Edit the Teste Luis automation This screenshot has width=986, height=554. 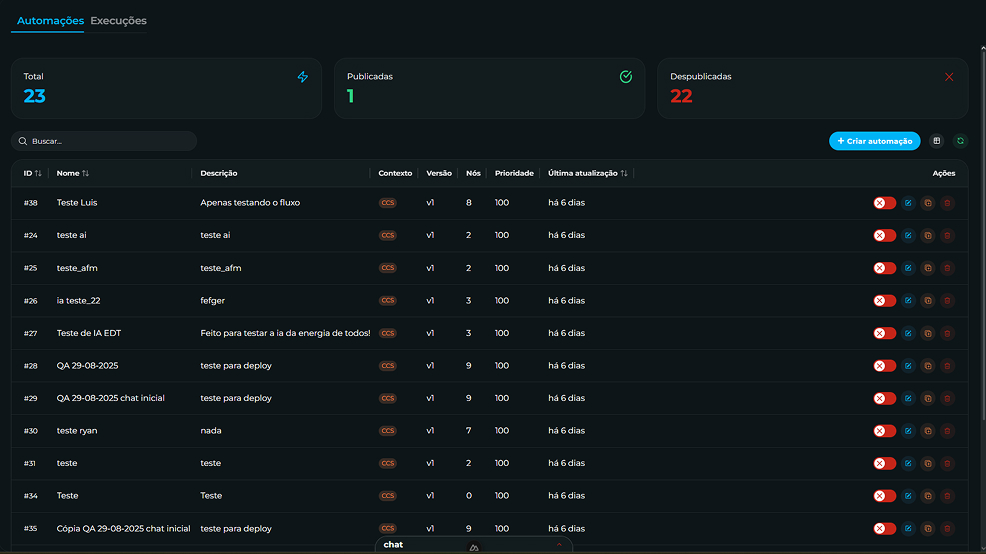pyautogui.click(x=908, y=203)
